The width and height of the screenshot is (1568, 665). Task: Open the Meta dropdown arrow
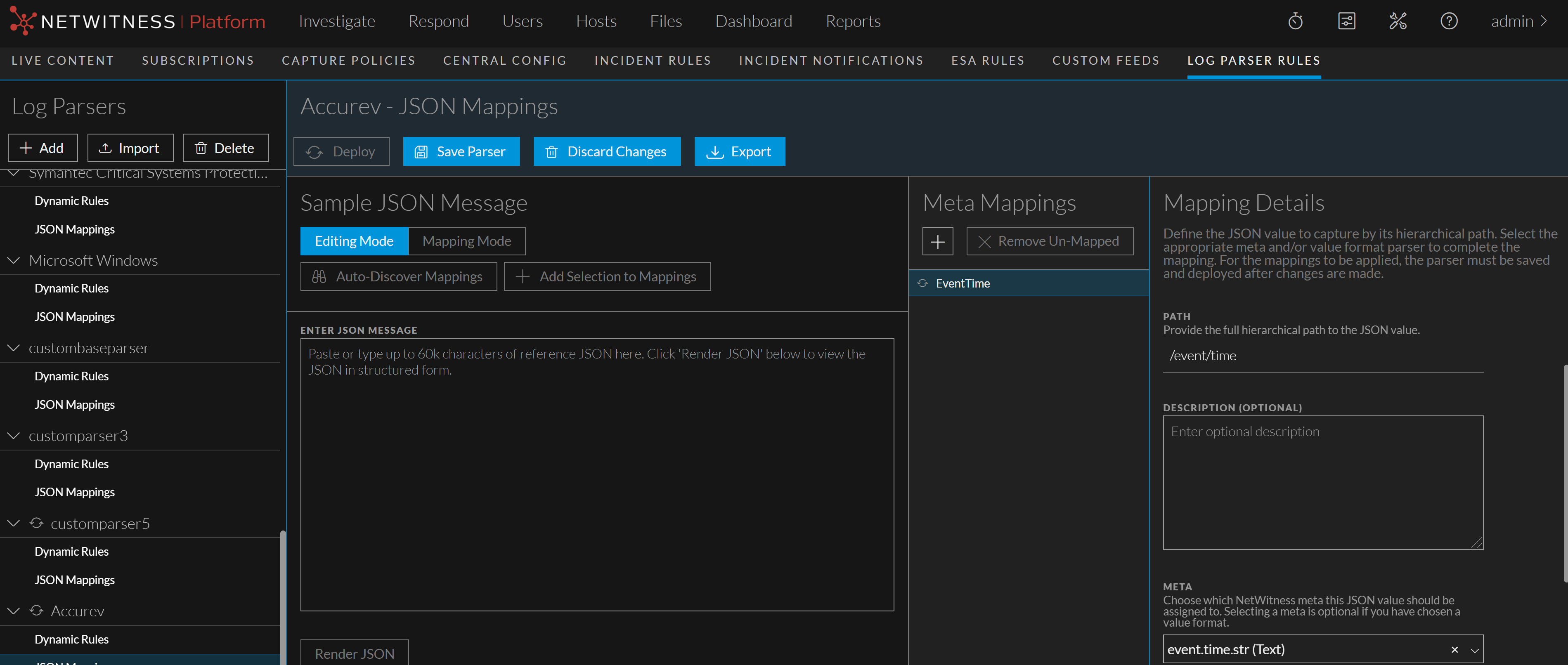(1474, 650)
